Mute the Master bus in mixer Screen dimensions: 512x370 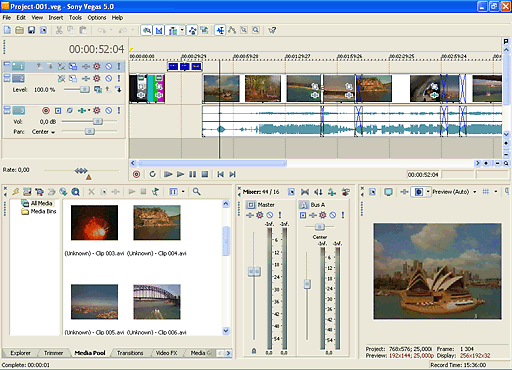pyautogui.click(x=270, y=215)
